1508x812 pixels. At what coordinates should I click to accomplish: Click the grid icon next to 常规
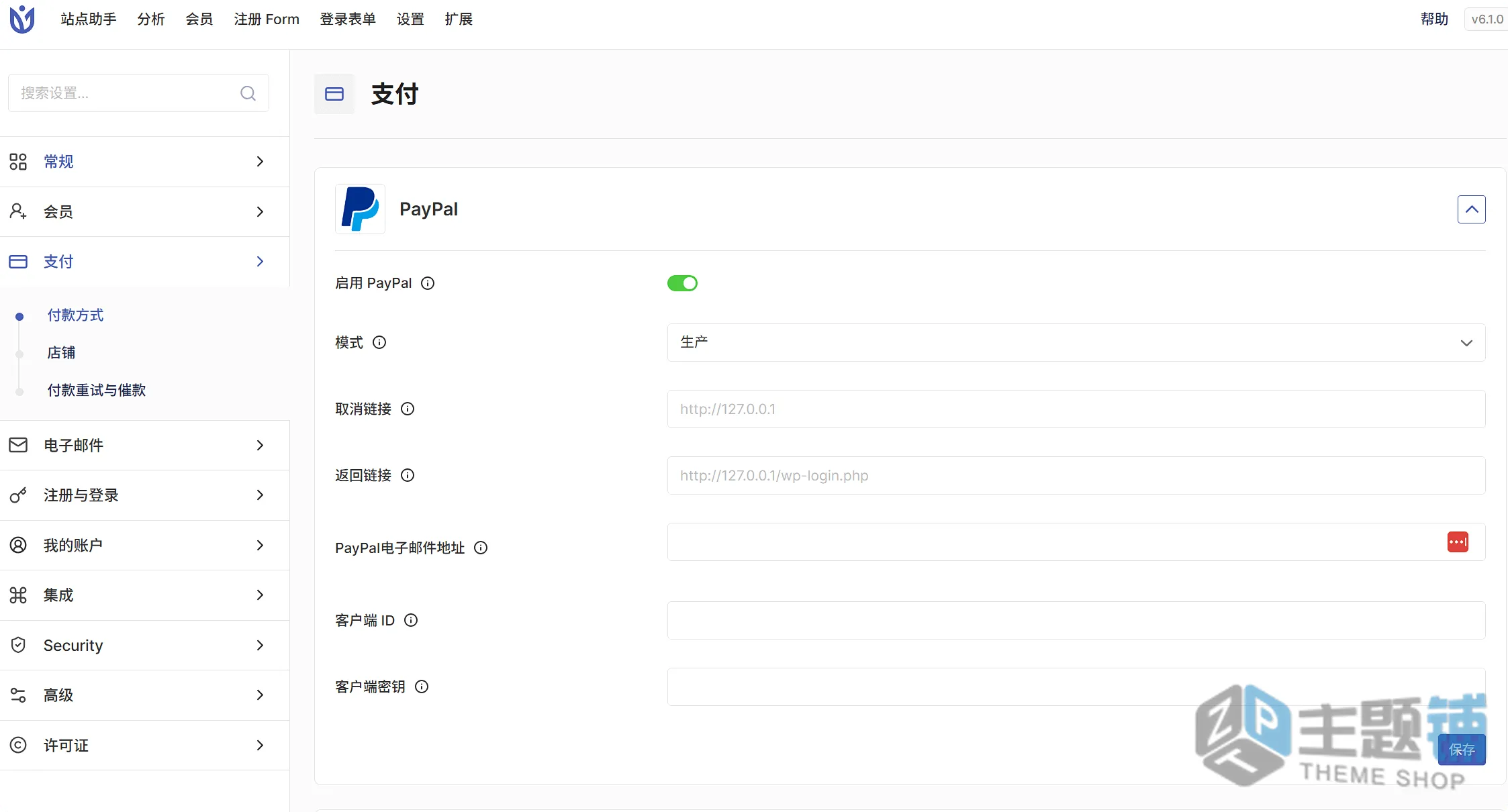pyautogui.click(x=18, y=162)
